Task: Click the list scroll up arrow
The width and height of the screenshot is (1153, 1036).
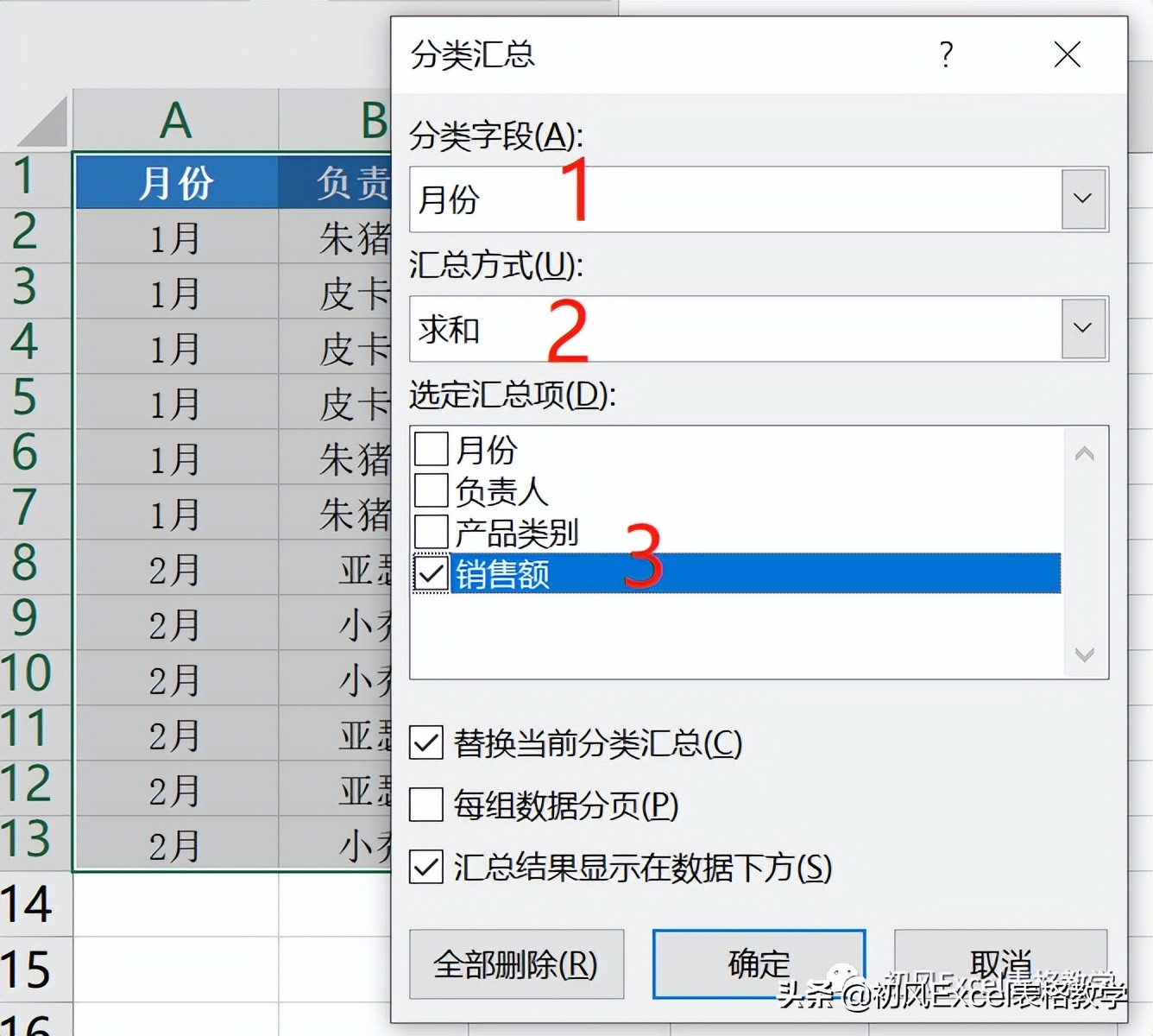Action: coord(1085,453)
